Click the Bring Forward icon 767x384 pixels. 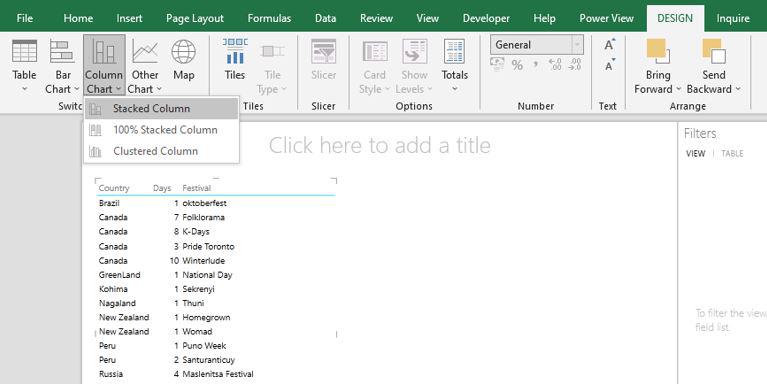click(657, 51)
